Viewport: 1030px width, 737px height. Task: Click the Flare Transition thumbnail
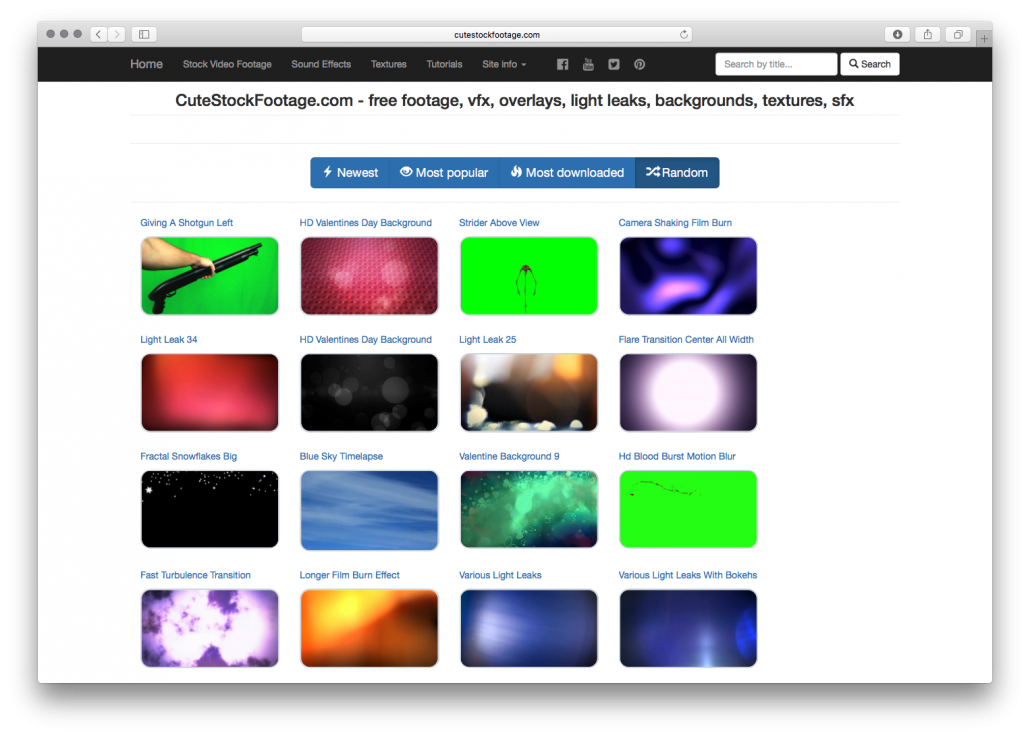pos(688,393)
